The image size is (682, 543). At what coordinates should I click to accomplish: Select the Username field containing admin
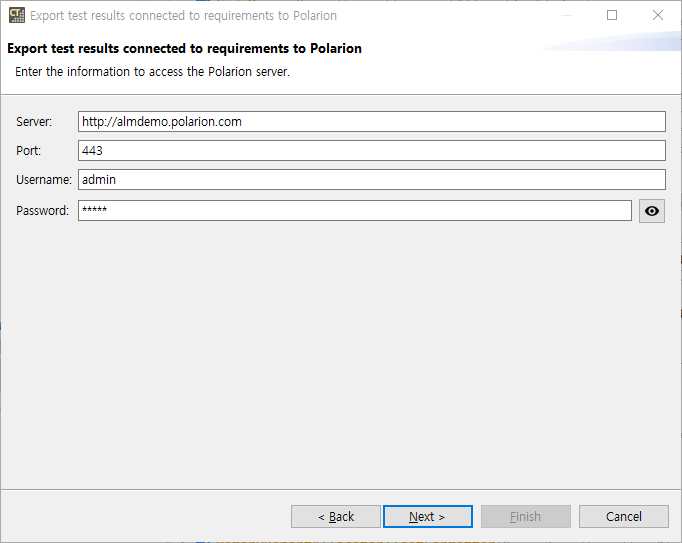pyautogui.click(x=372, y=180)
